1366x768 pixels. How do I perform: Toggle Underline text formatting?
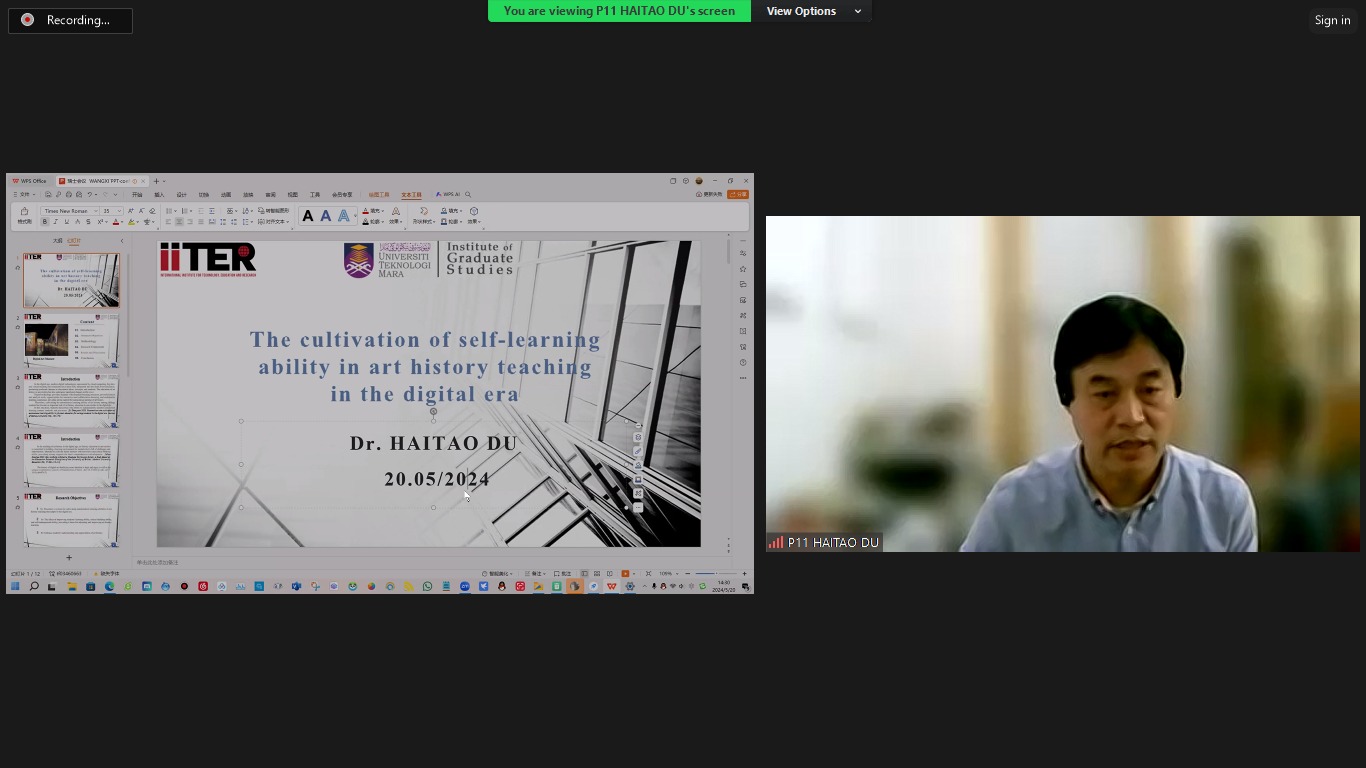tap(66, 222)
